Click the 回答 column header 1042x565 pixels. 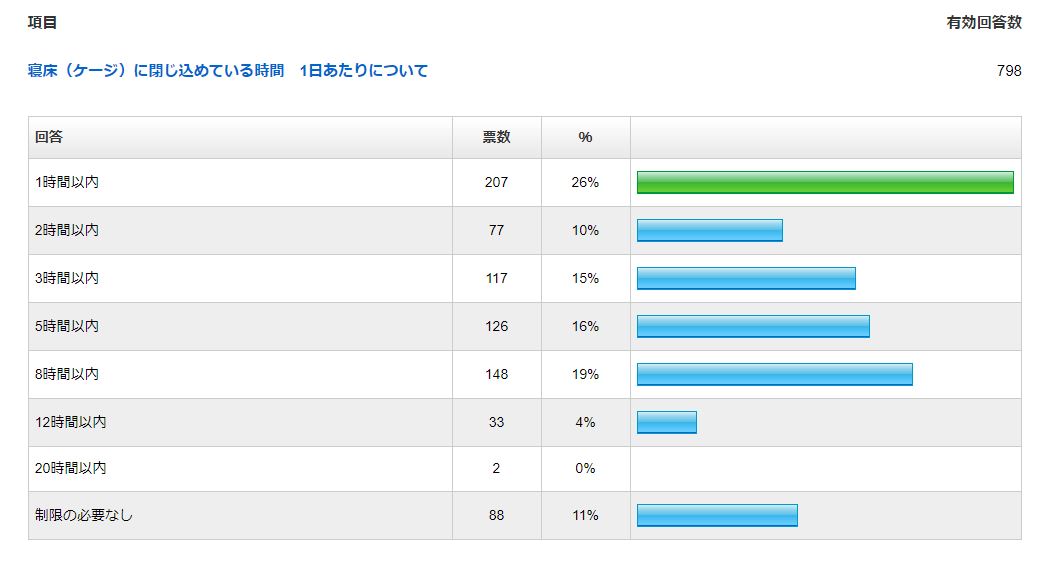point(49,137)
